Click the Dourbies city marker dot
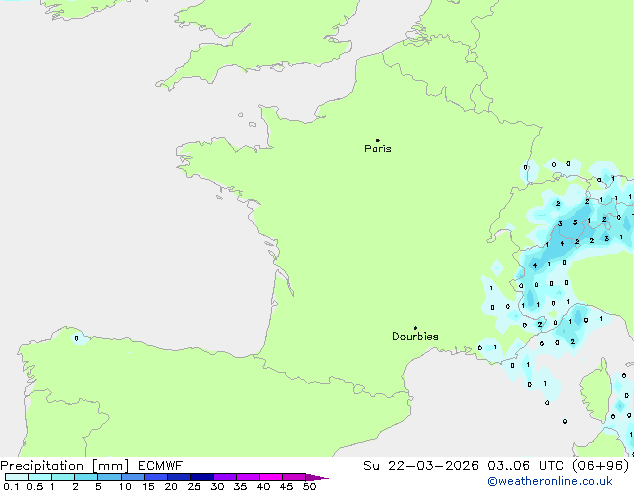The height and width of the screenshot is (490, 634). tap(415, 328)
